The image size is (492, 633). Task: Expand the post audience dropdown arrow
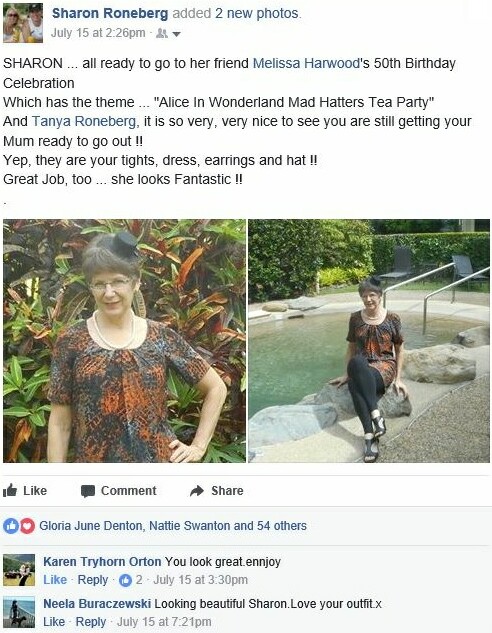pyautogui.click(x=176, y=34)
